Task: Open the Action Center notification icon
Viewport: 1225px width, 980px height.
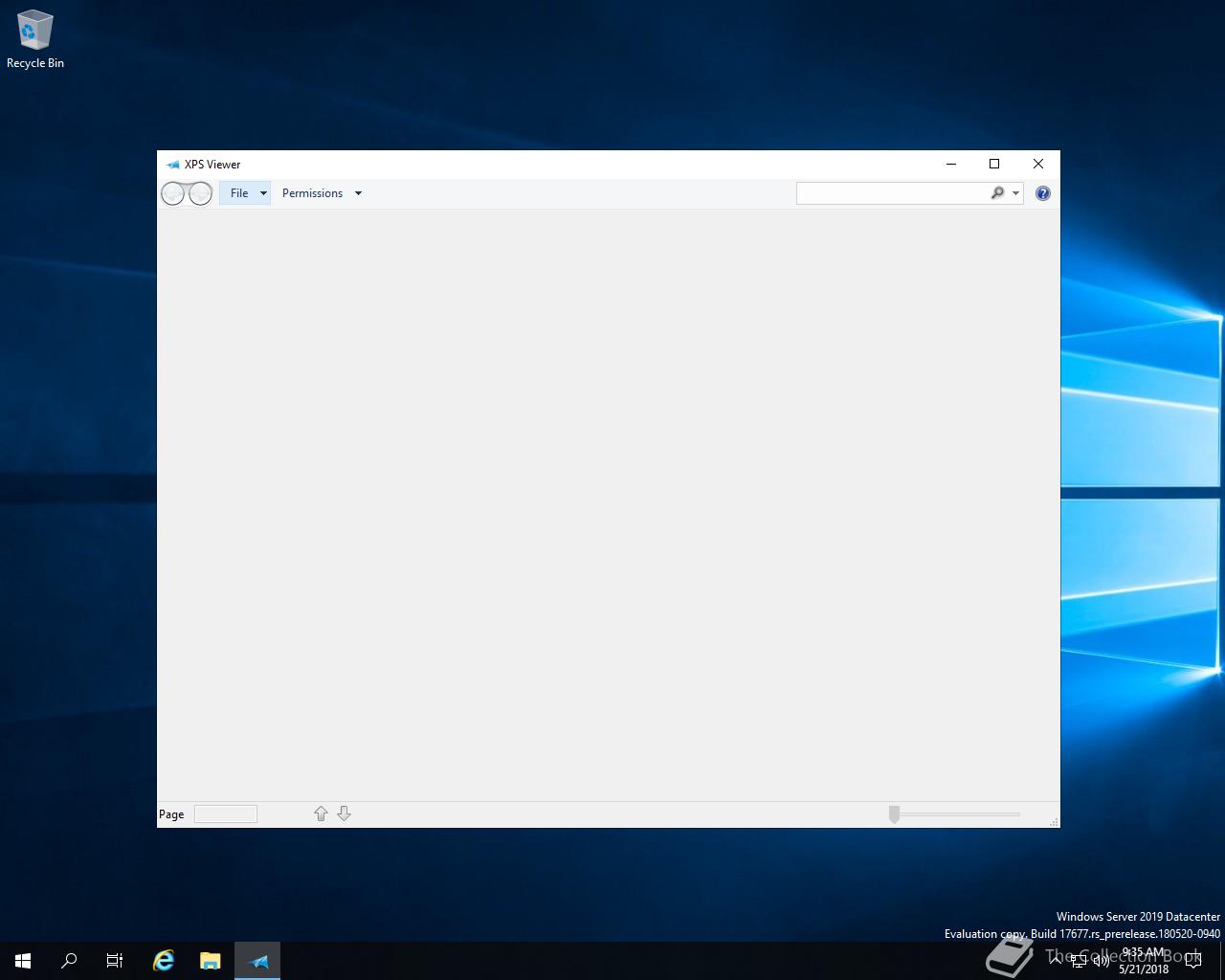Action: [1193, 961]
